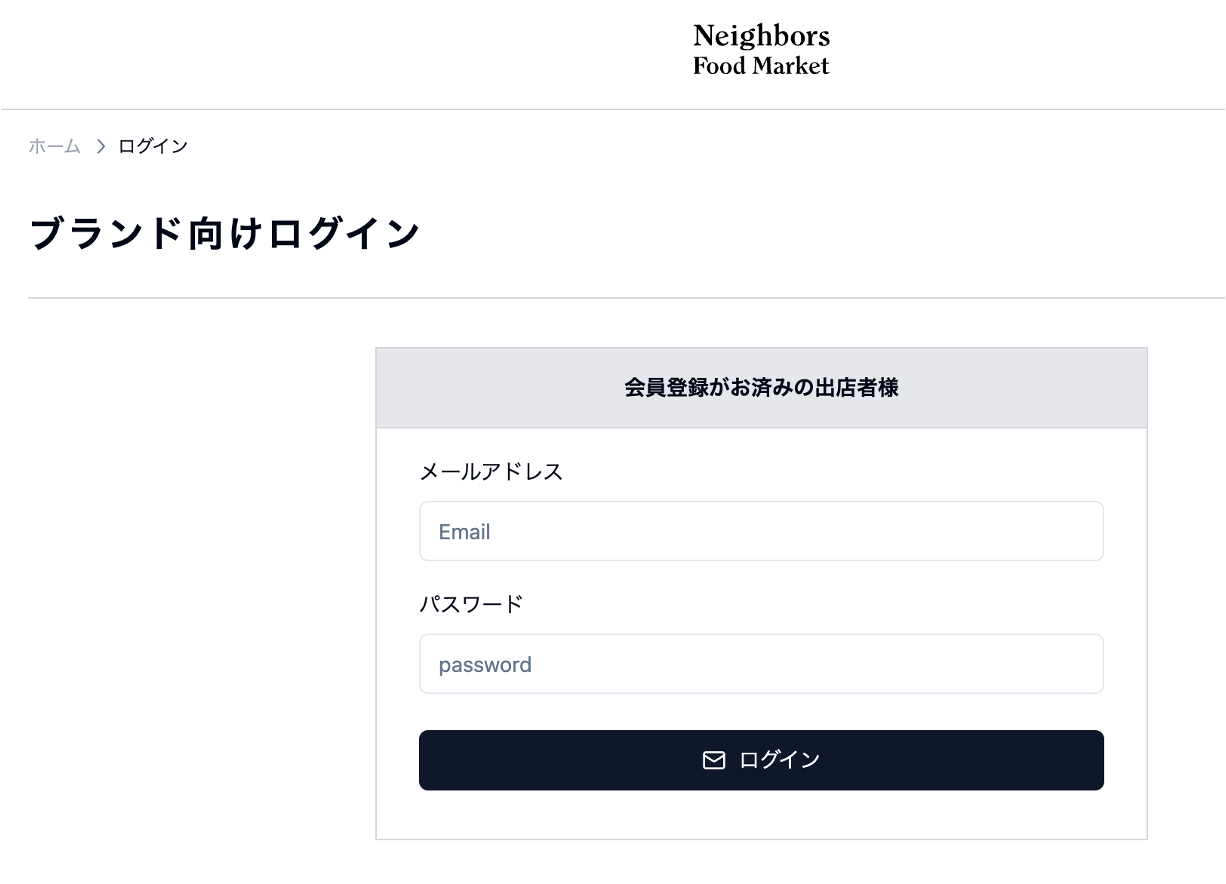Go to ホーム via the breadcrumb
The image size is (1226, 884).
pos(54,146)
